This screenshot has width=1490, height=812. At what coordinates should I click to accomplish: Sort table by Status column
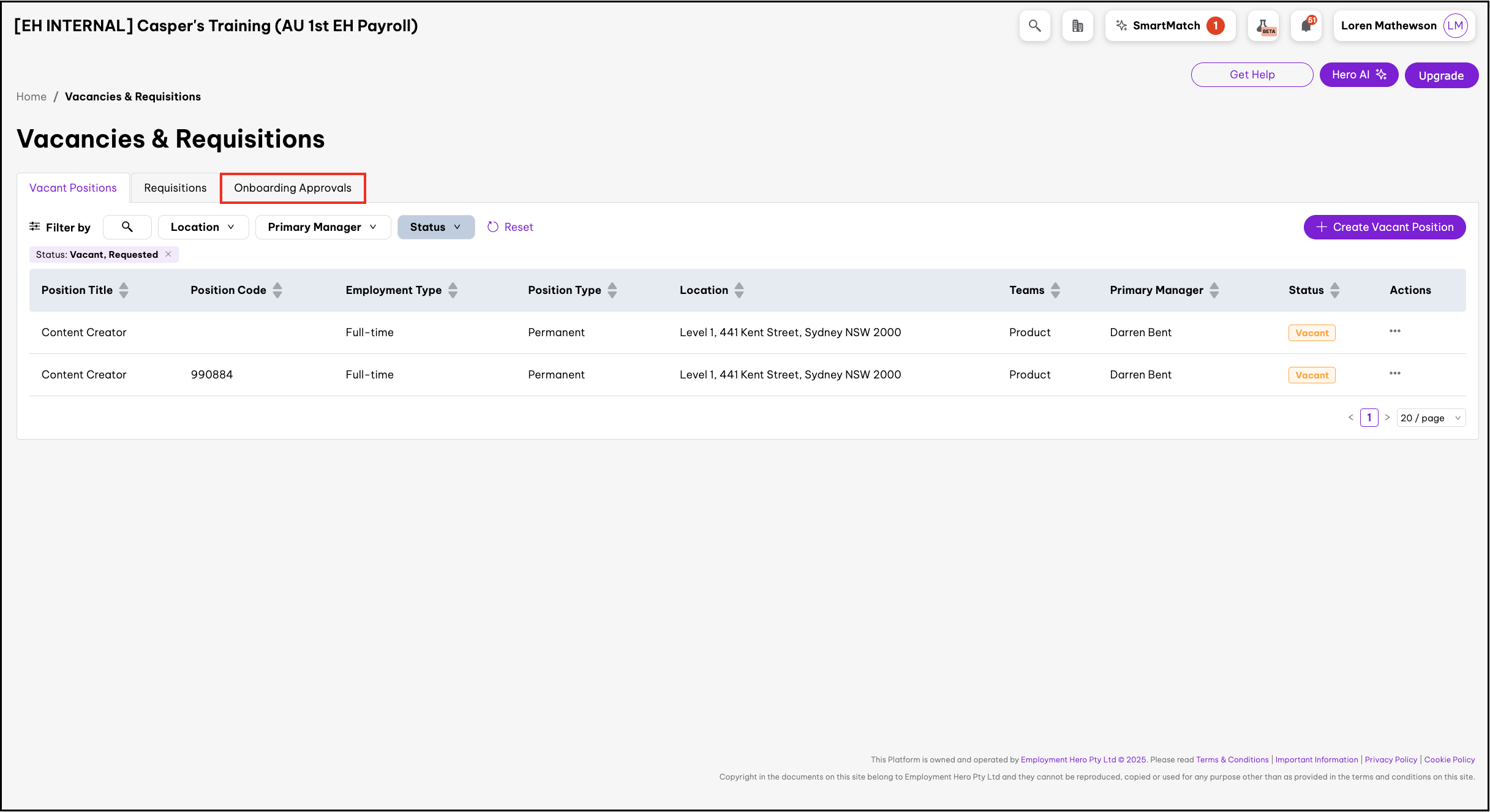1334,290
